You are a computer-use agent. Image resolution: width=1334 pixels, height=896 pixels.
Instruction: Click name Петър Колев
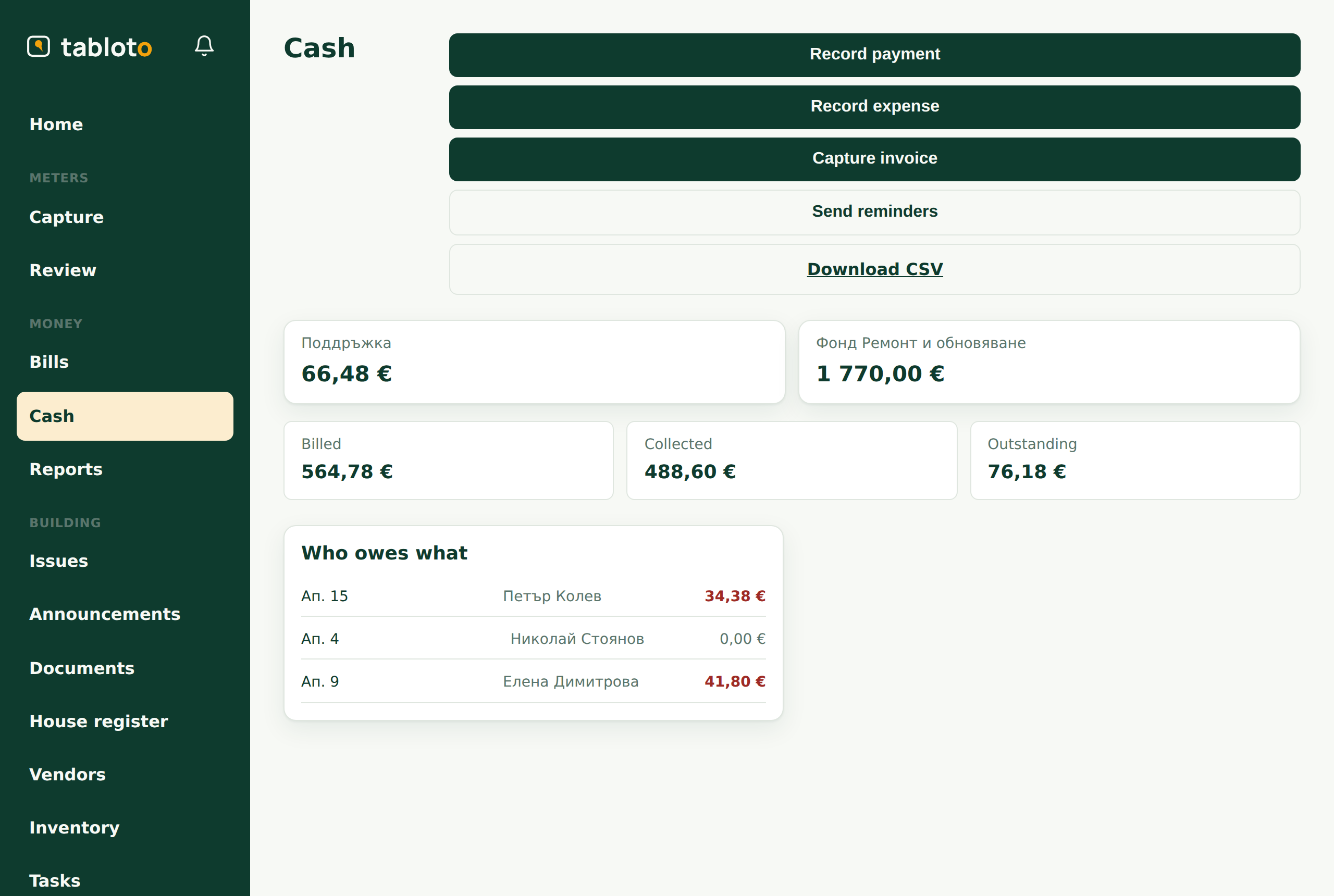point(552,596)
